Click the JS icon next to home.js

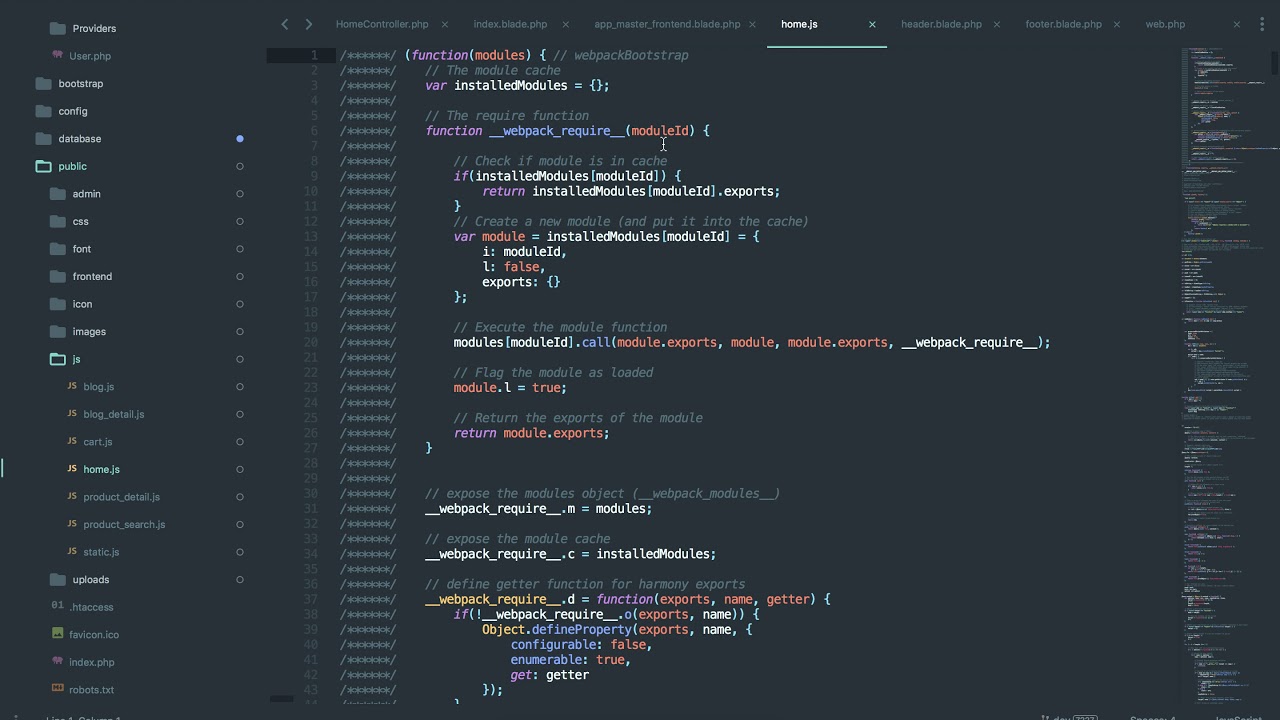pos(72,469)
